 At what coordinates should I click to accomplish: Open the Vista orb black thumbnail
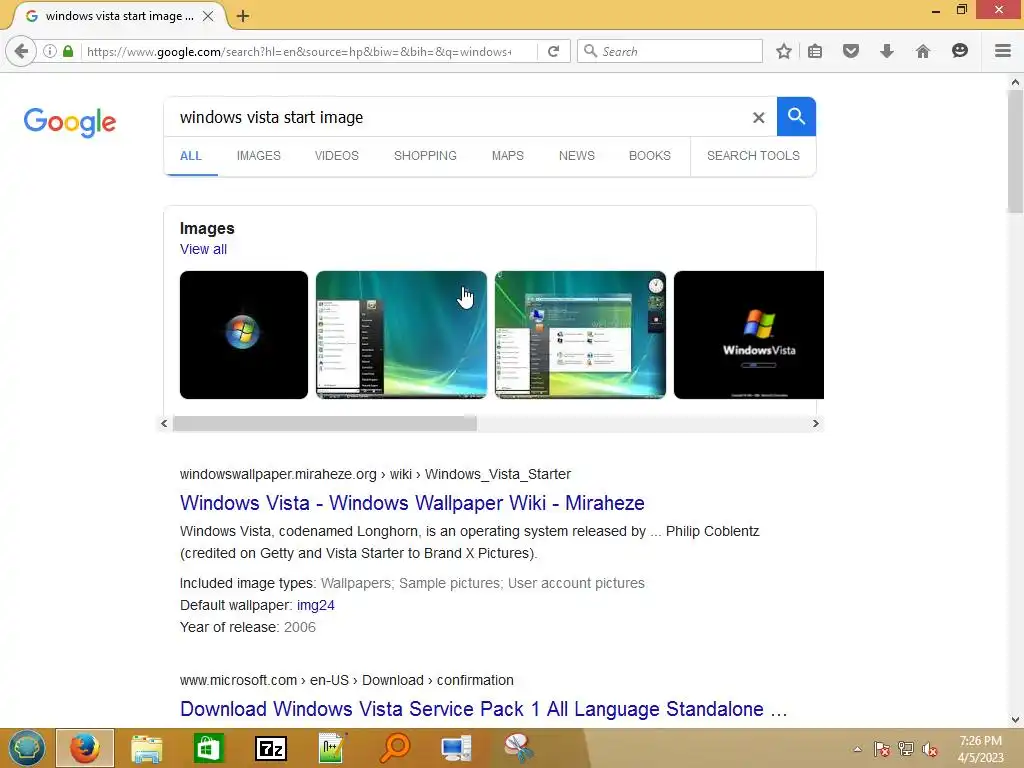[x=244, y=335]
